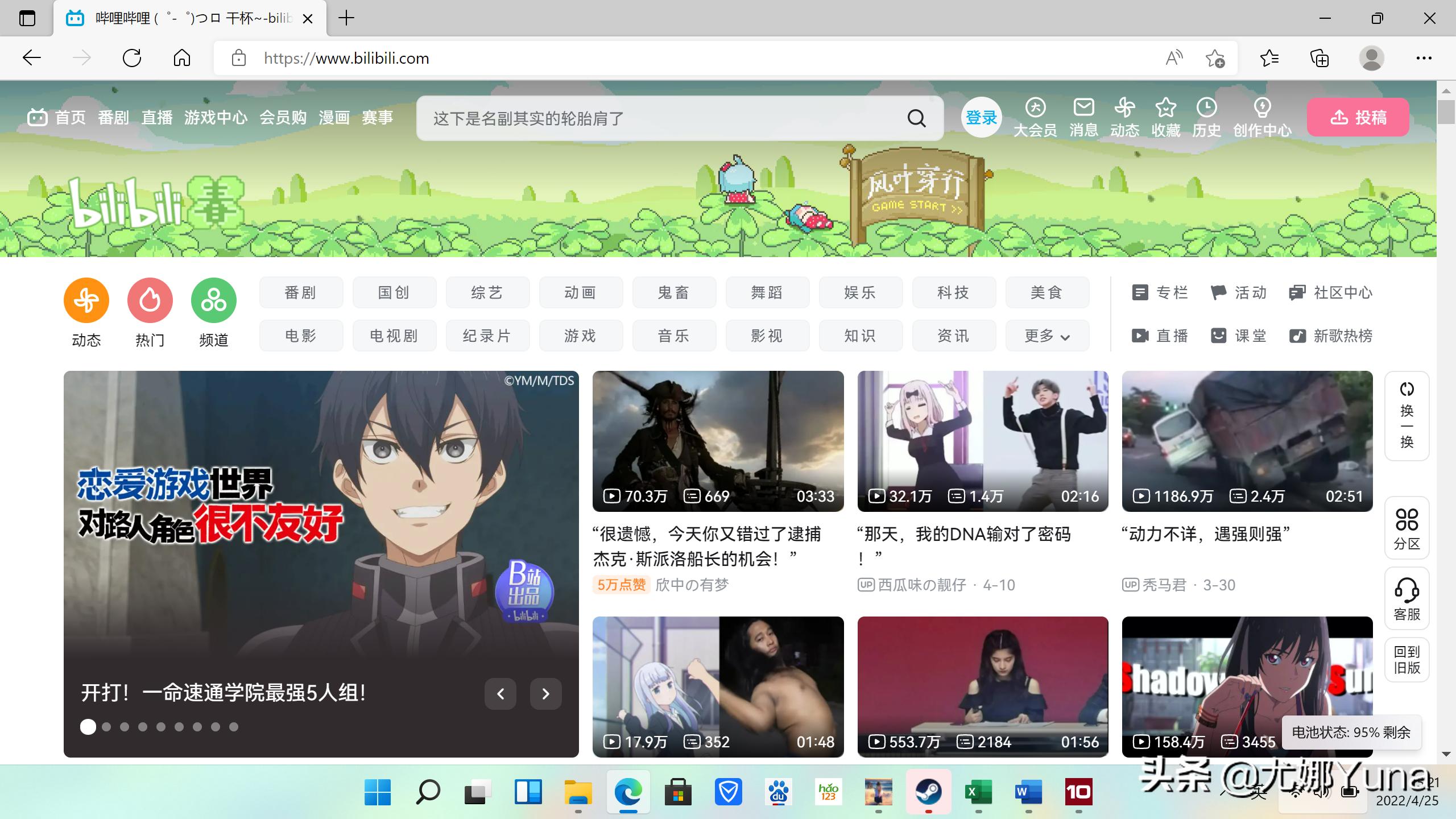Select the first carousel pagination dot
1456x819 pixels.
coord(88,727)
